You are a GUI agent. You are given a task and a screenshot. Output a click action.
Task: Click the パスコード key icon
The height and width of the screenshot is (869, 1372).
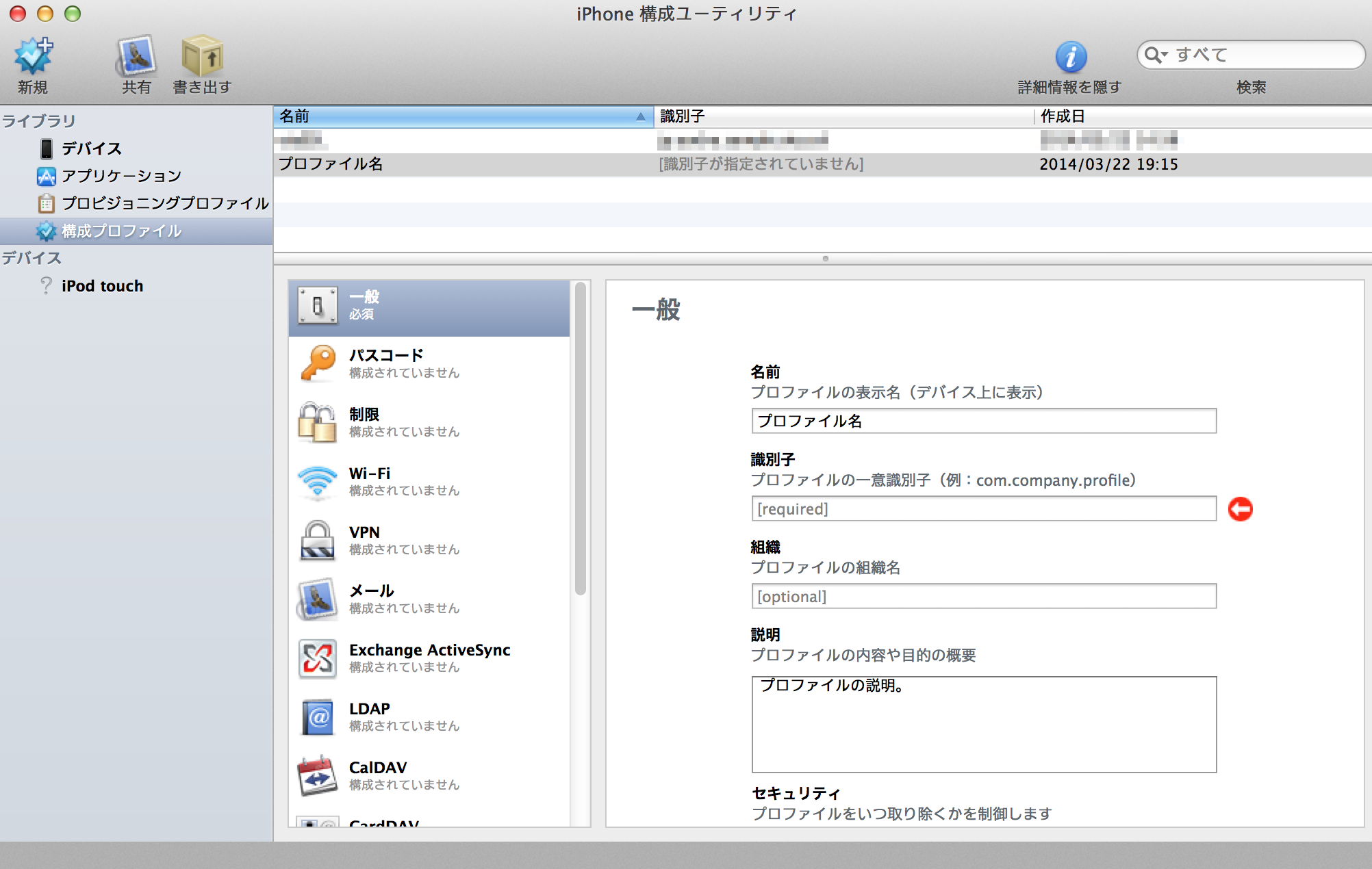coord(318,363)
